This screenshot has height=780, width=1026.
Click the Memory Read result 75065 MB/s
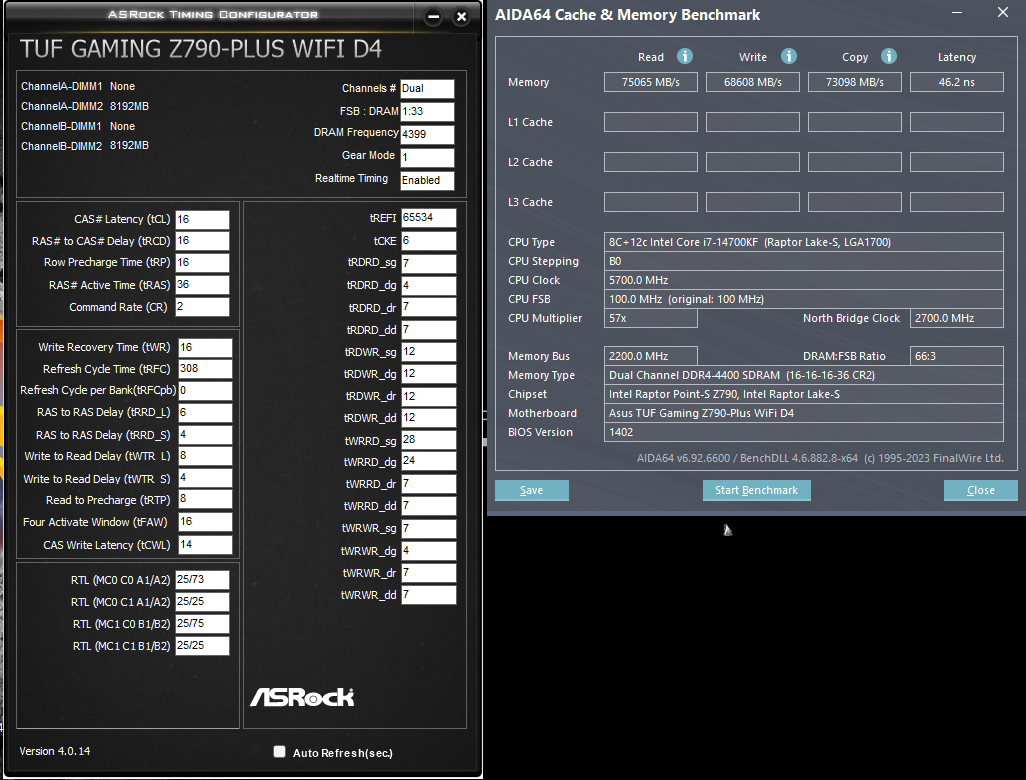click(650, 82)
